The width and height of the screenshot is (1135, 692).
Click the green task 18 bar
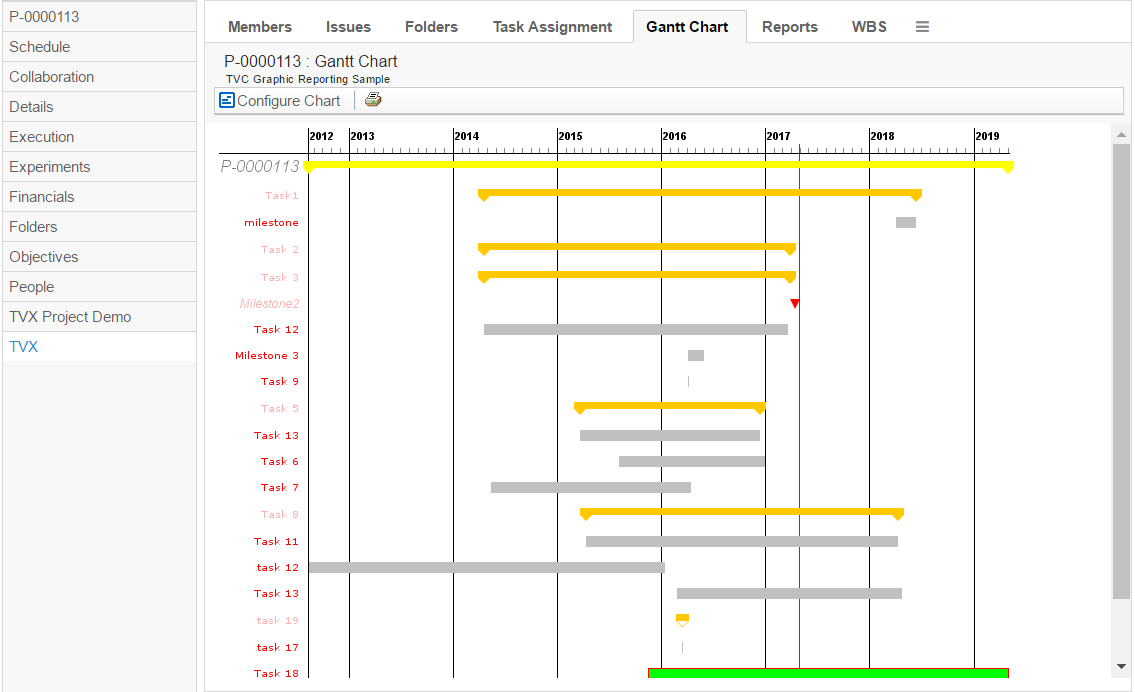click(828, 673)
